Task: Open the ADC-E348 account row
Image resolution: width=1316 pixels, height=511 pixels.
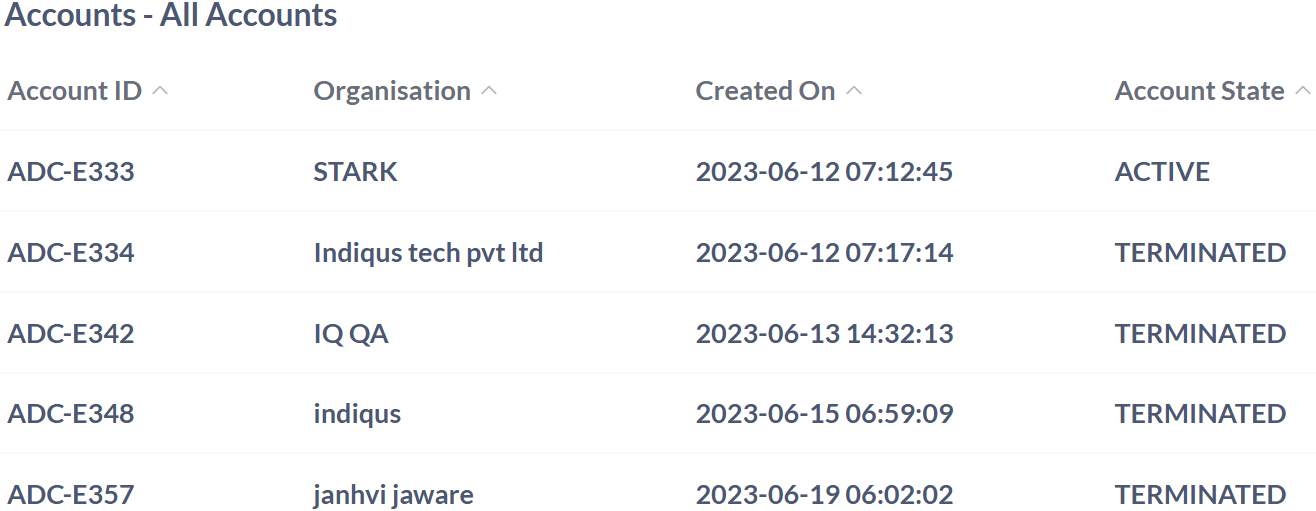Action: tap(71, 414)
